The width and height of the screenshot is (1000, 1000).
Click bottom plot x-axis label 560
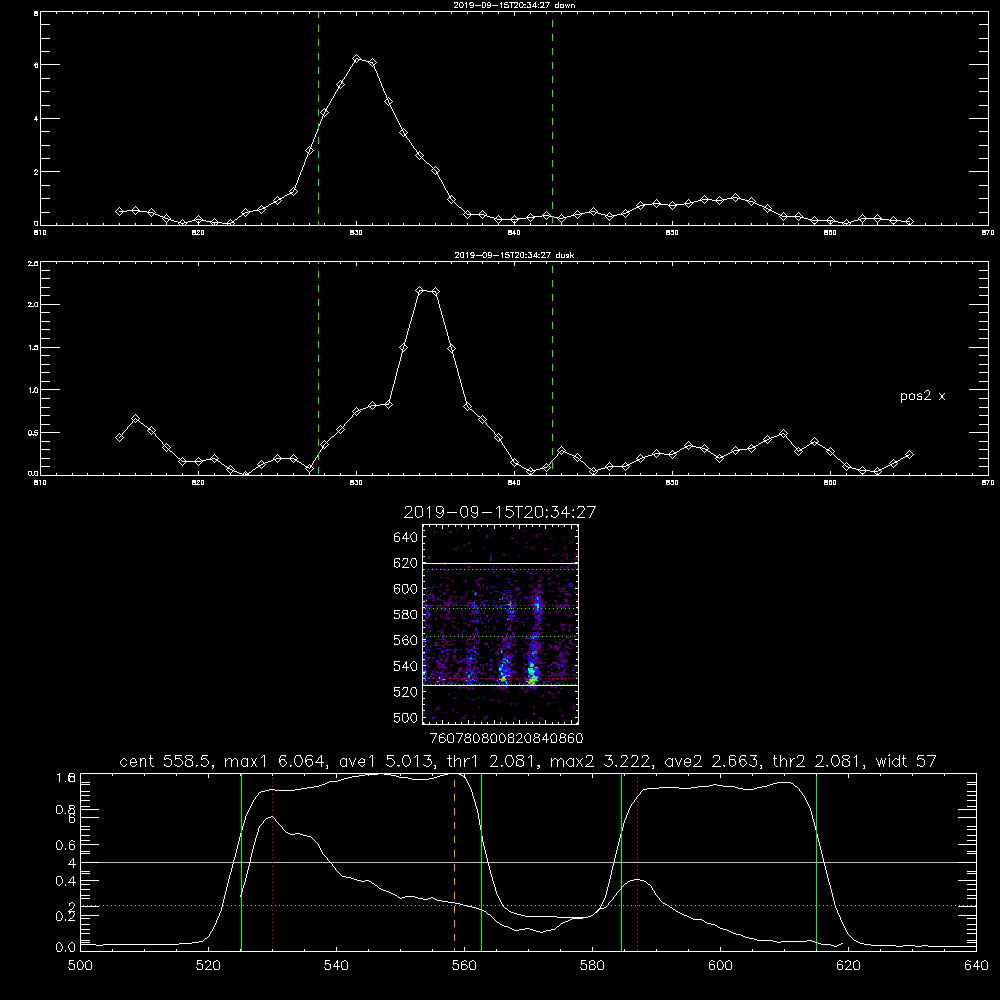tap(464, 966)
